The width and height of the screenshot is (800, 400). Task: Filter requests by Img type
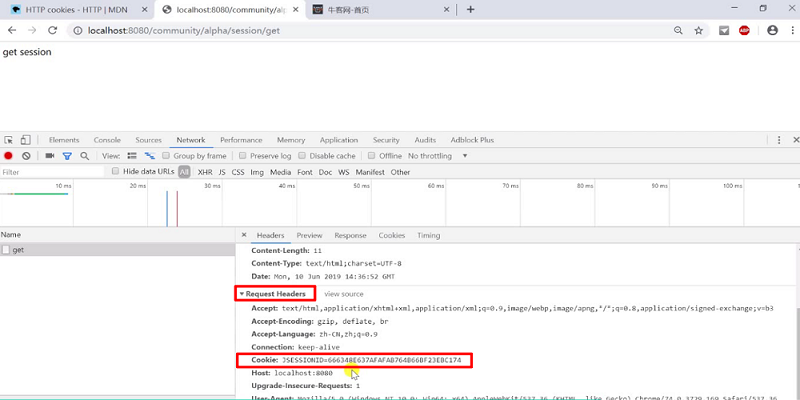pos(257,172)
